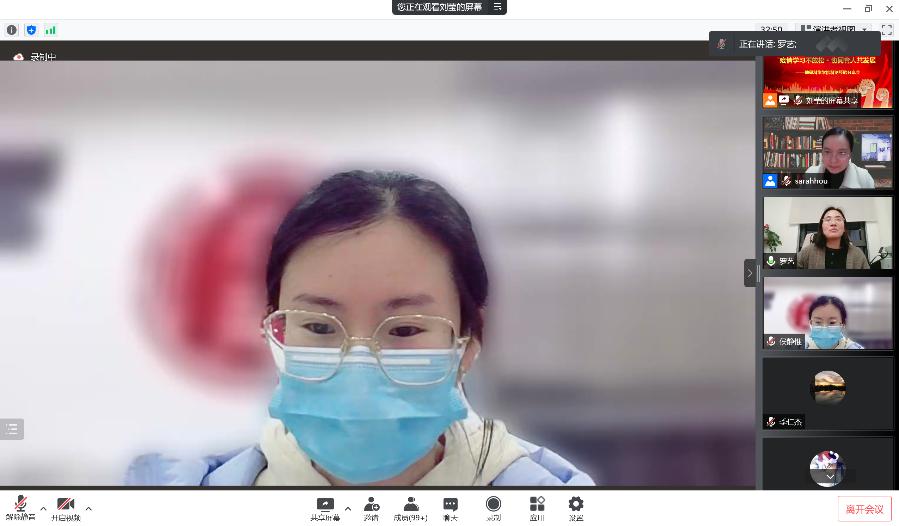Expand audio options arrow beside microphone

tap(43, 508)
